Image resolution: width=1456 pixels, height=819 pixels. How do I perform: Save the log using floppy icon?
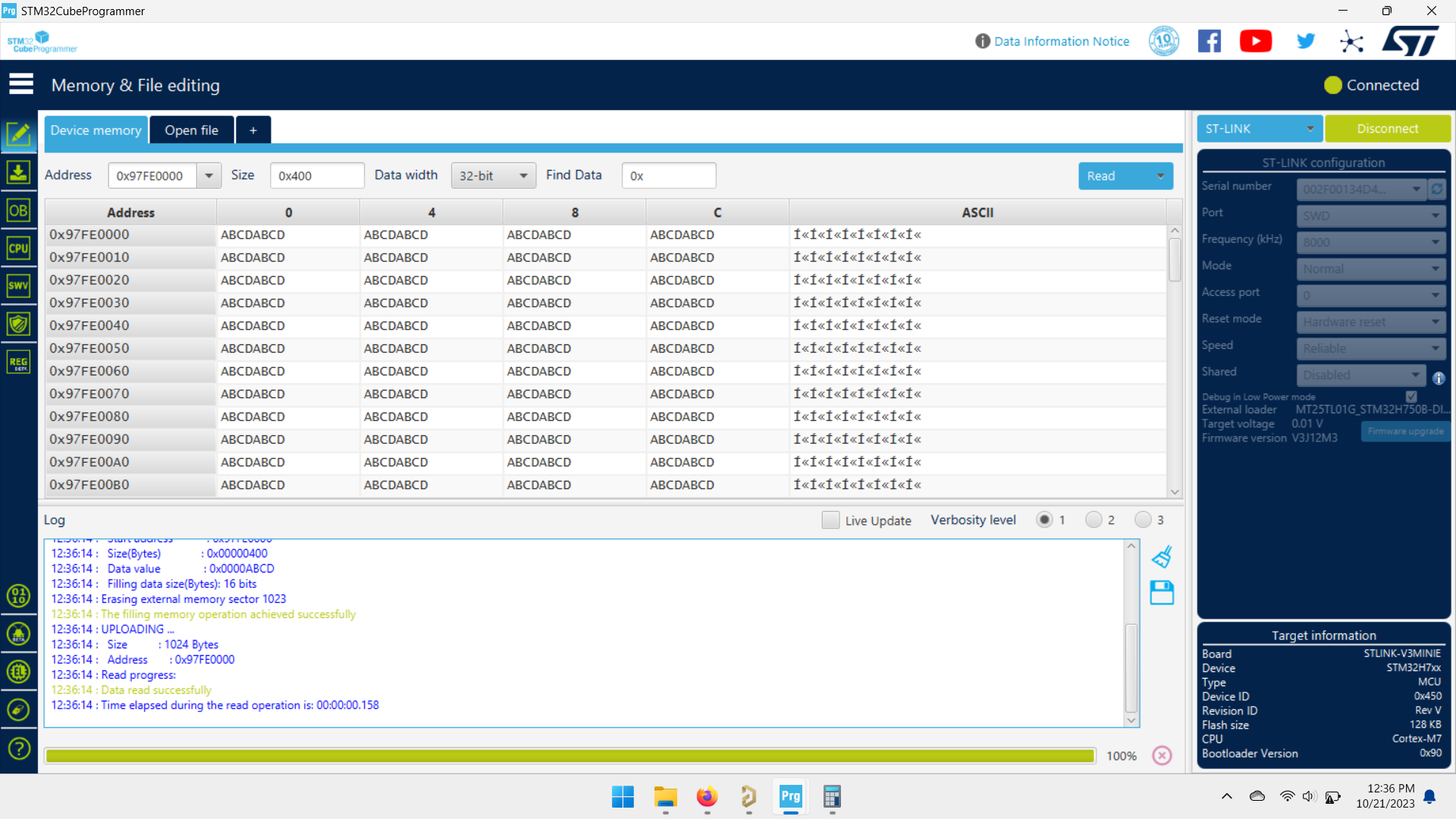click(1162, 592)
